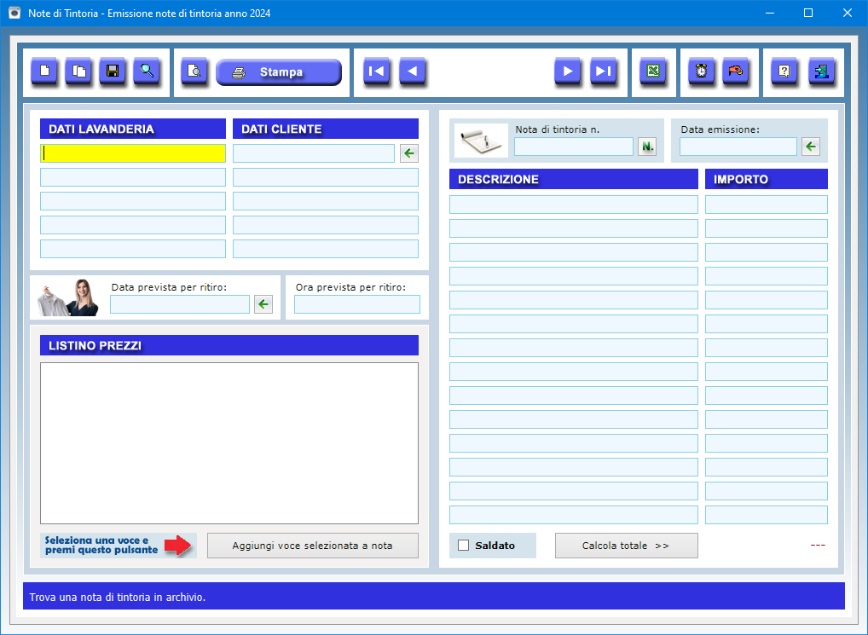This screenshot has height=635, width=868.
Task: Open help with question mark icon
Action: click(784, 71)
